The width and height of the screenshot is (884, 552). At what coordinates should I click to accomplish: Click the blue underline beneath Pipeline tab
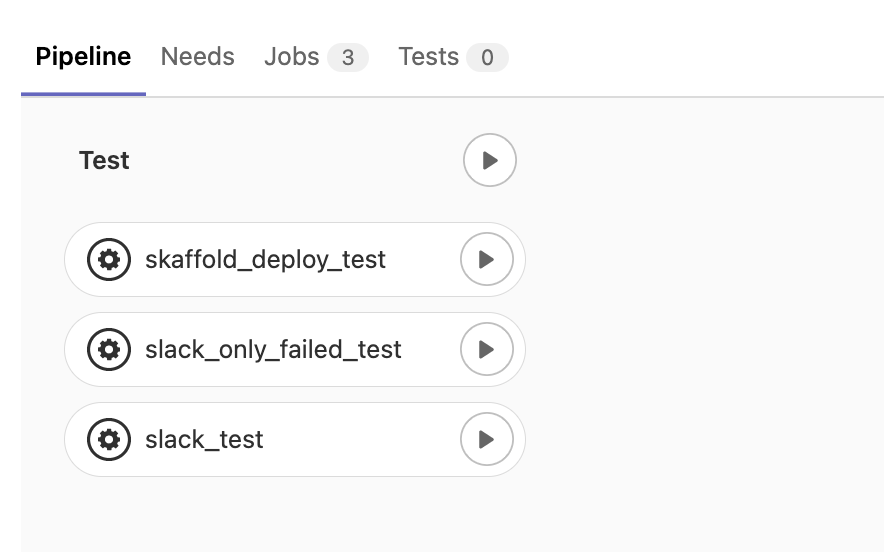click(83, 94)
